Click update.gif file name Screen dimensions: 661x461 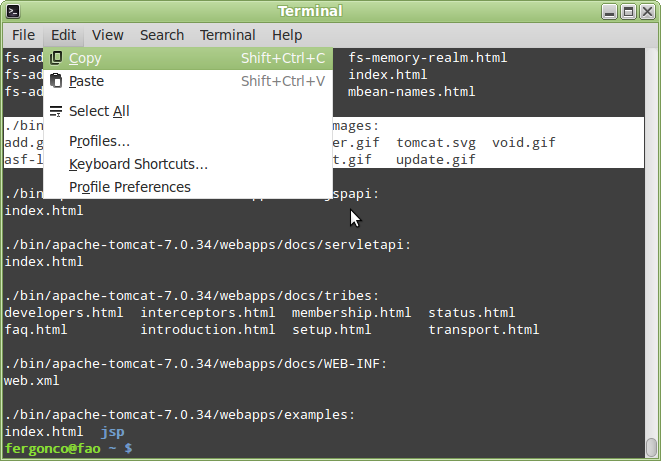(436, 160)
